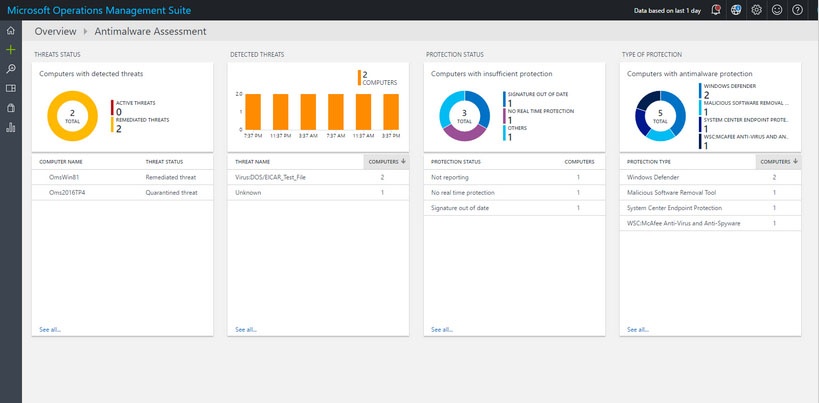Image resolution: width=819 pixels, height=403 pixels.
Task: Send feedback via the smiley icon
Action: (777, 10)
